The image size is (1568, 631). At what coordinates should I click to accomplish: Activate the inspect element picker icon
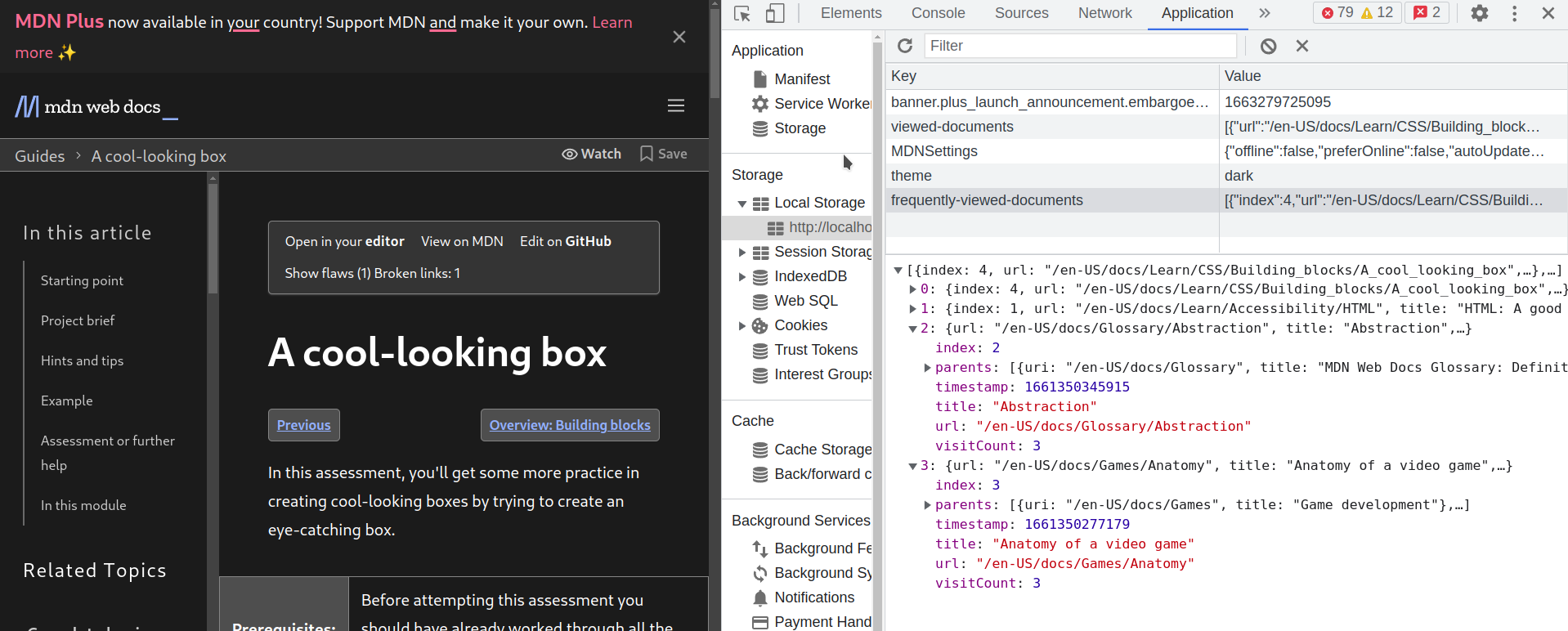[x=742, y=13]
